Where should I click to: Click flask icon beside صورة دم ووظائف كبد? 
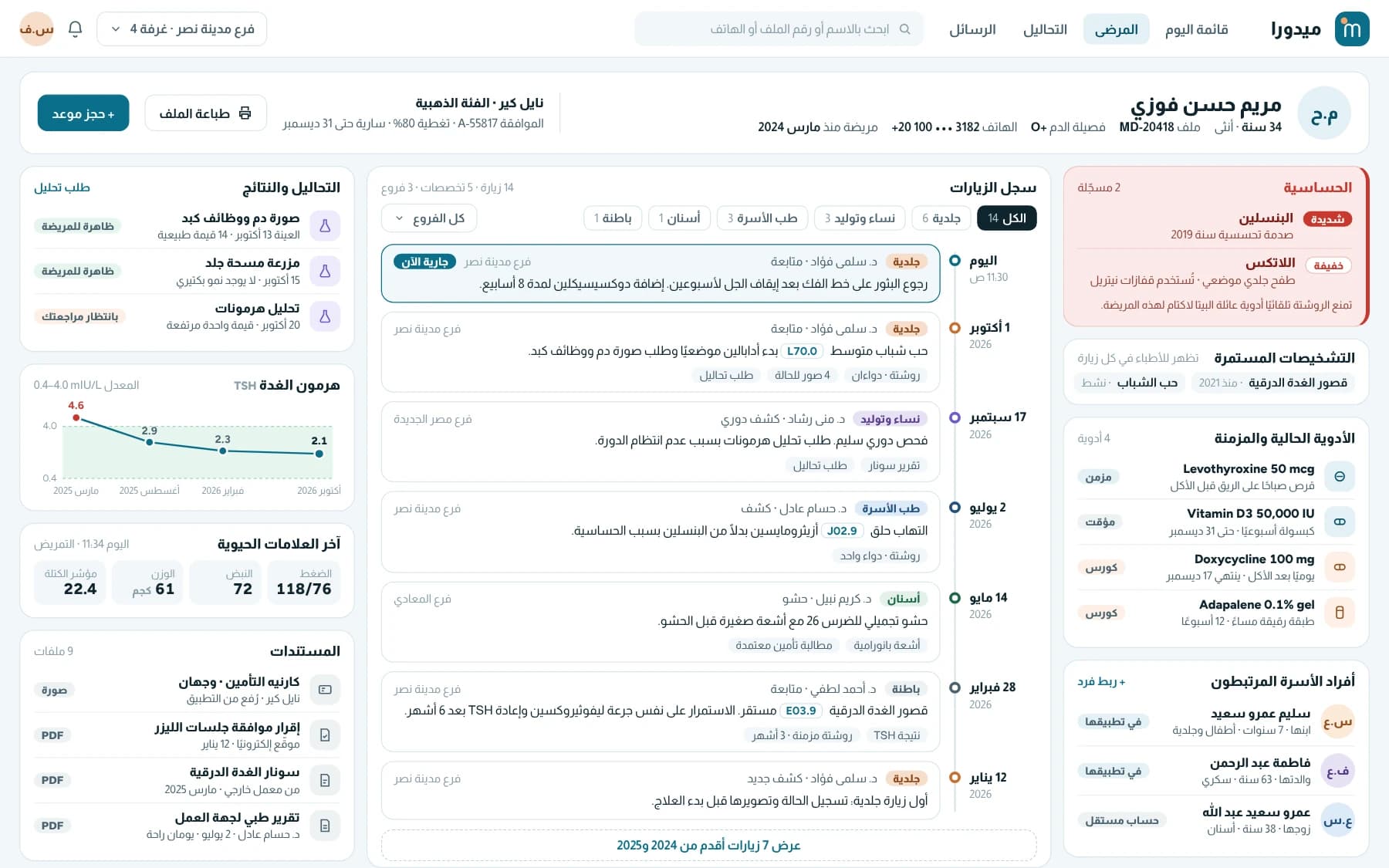[x=325, y=226]
